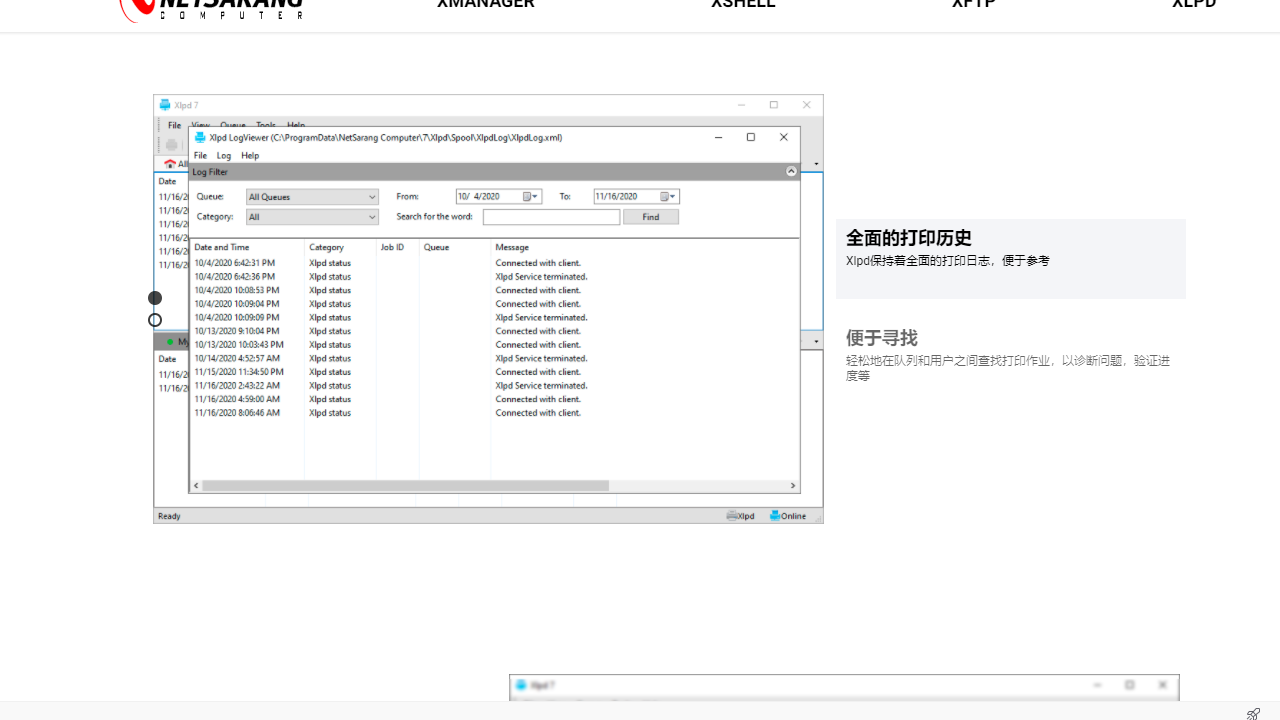Open the To date picker dropdown
1280x720 pixels.
[671, 196]
